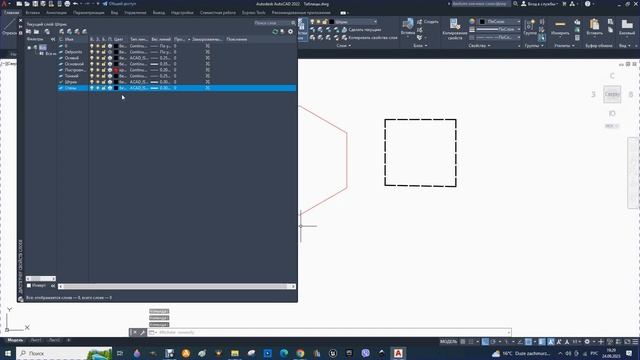Toggle on/off bulb for Тонкий layer
The height and width of the screenshot is (360, 640).
coord(92,76)
